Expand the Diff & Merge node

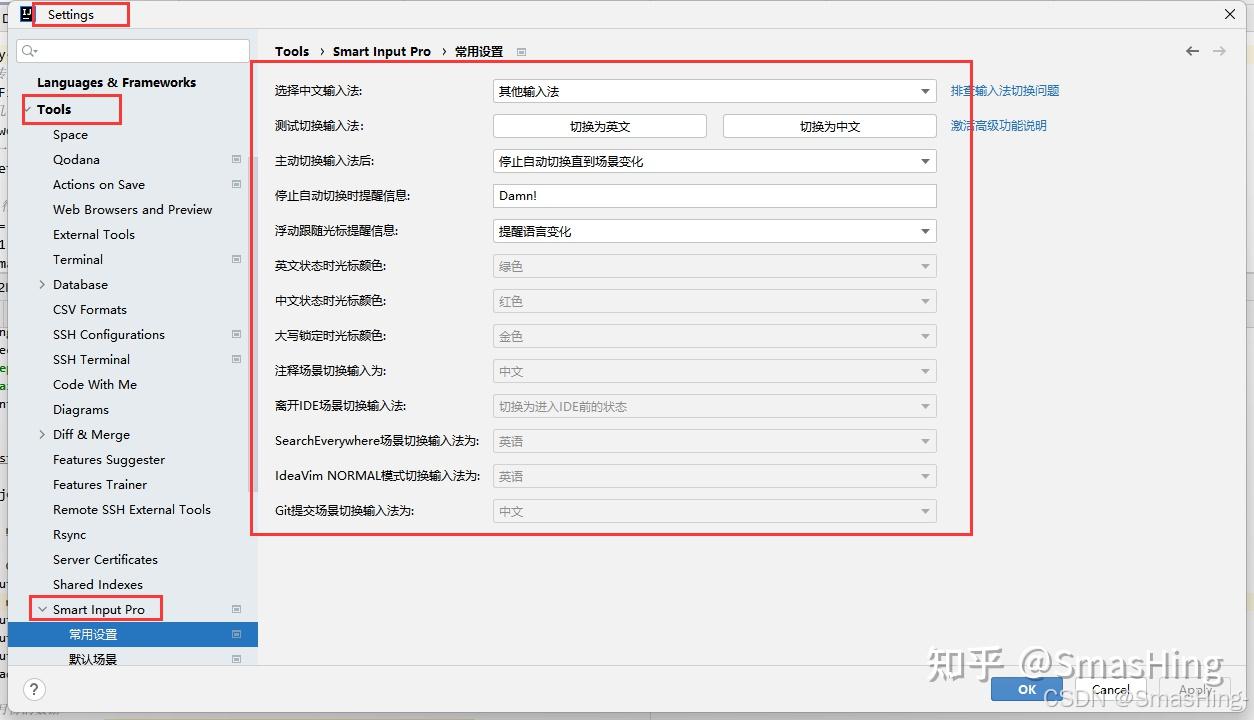pos(43,434)
